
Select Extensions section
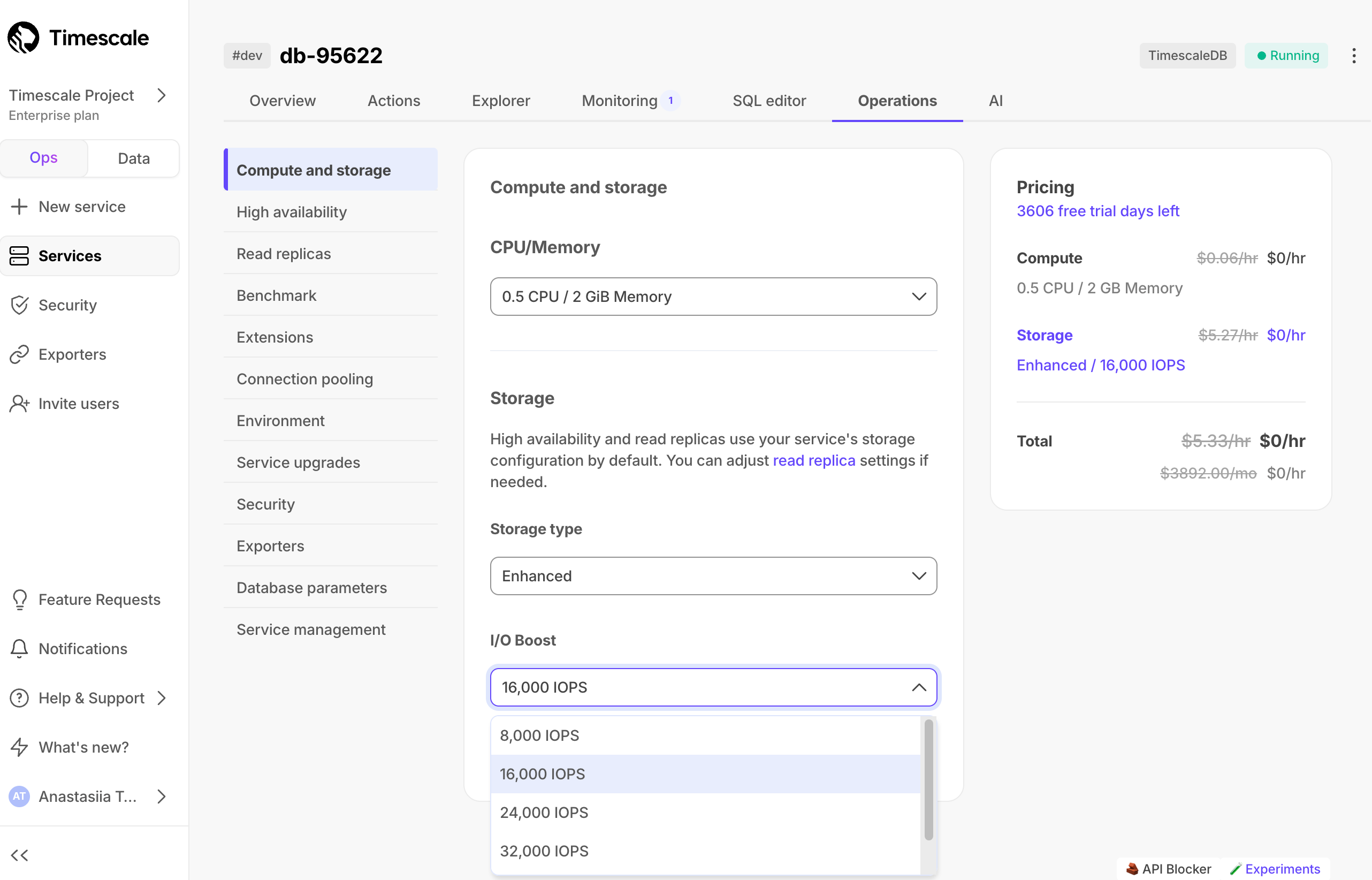[x=331, y=337]
